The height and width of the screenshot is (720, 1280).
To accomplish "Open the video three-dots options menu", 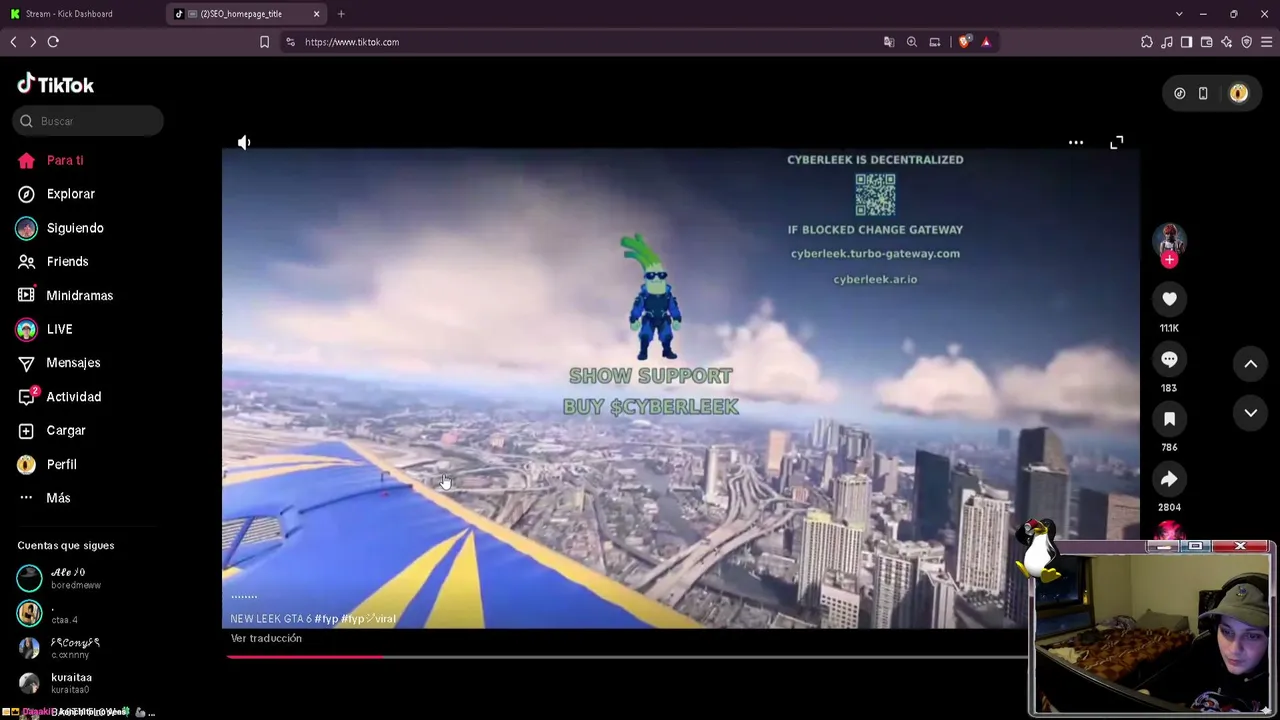I will pyautogui.click(x=1076, y=143).
